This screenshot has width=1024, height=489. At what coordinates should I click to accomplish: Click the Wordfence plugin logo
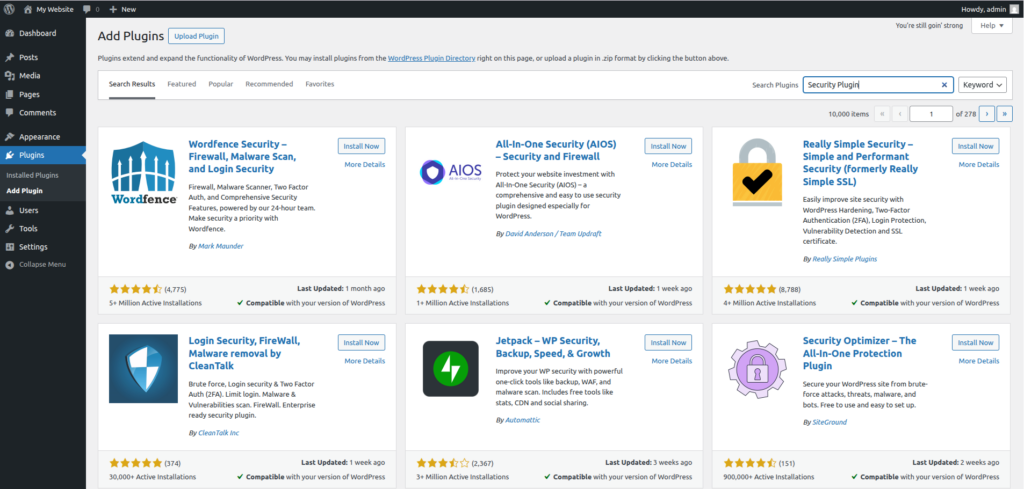tap(143, 172)
